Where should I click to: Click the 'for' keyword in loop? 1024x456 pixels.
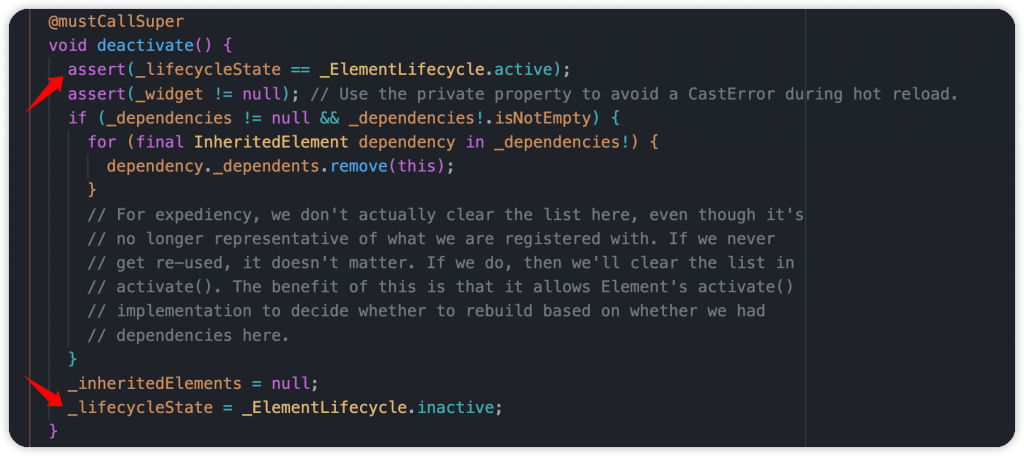[102, 142]
